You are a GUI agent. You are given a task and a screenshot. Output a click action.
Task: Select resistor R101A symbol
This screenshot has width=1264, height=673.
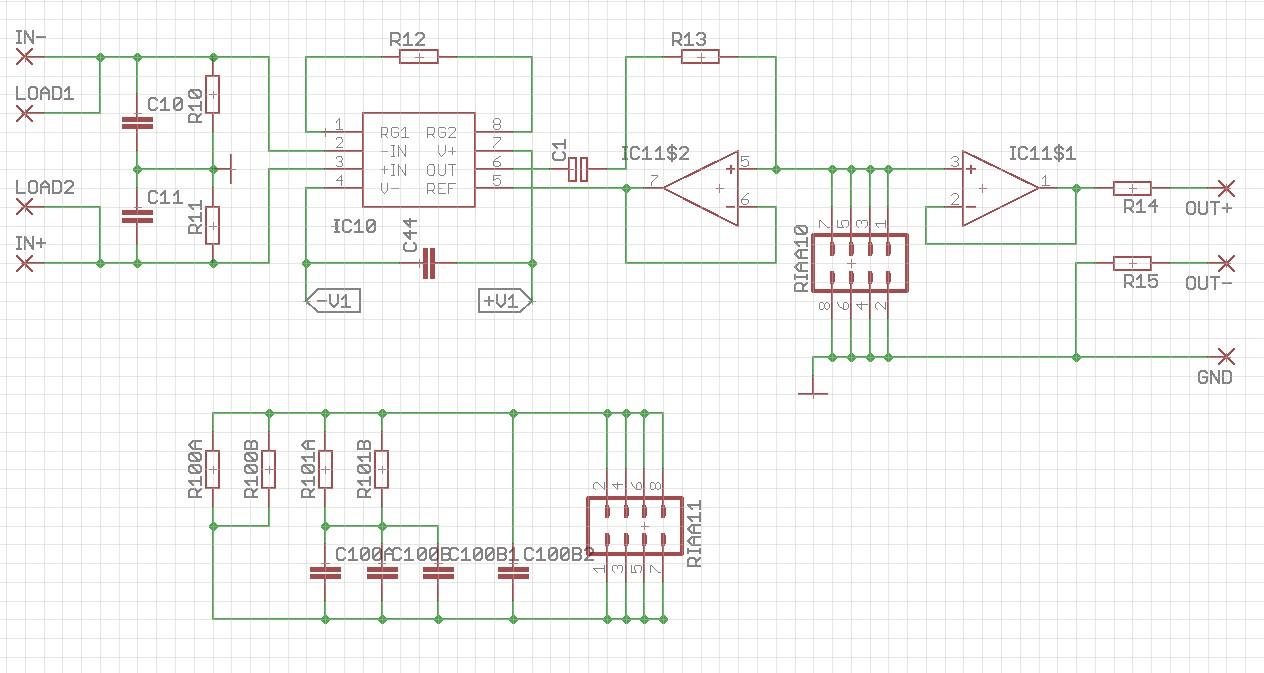325,470
